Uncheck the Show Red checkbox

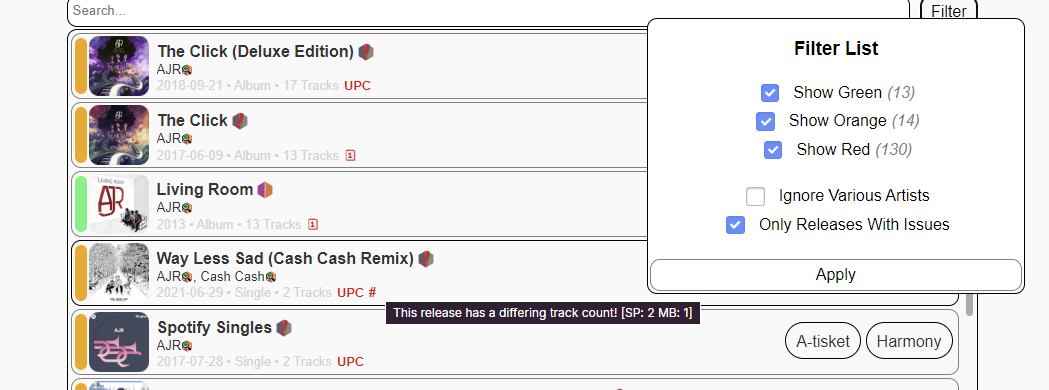point(773,150)
